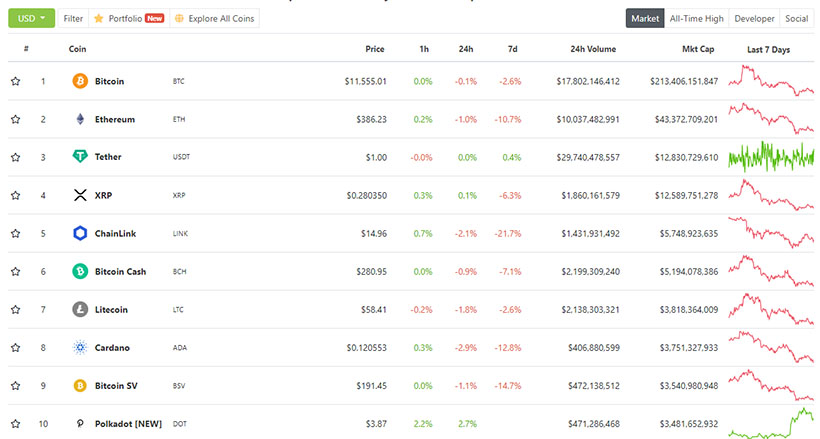Favorite Bitcoin with its star
Viewport: 820px width, 439px height.
pos(16,81)
